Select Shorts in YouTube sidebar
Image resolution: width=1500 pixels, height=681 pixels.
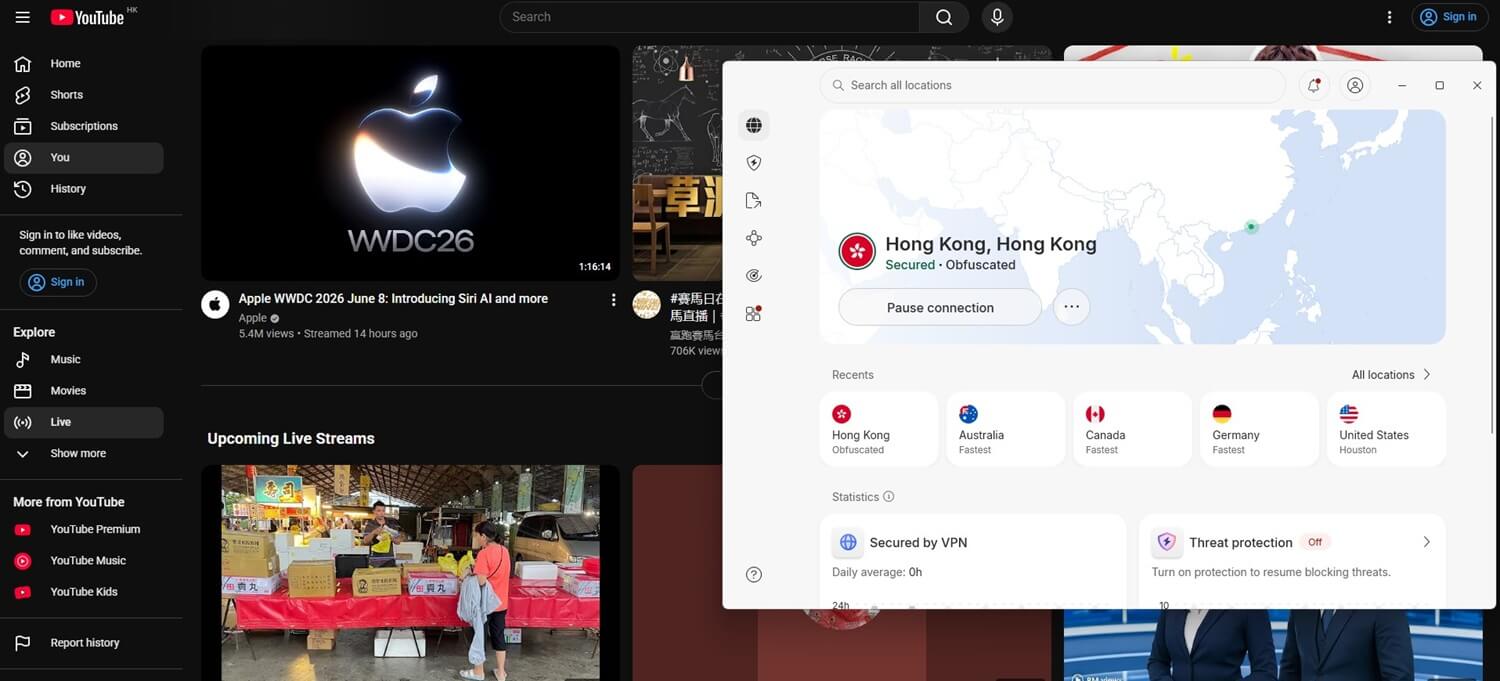[x=84, y=95]
